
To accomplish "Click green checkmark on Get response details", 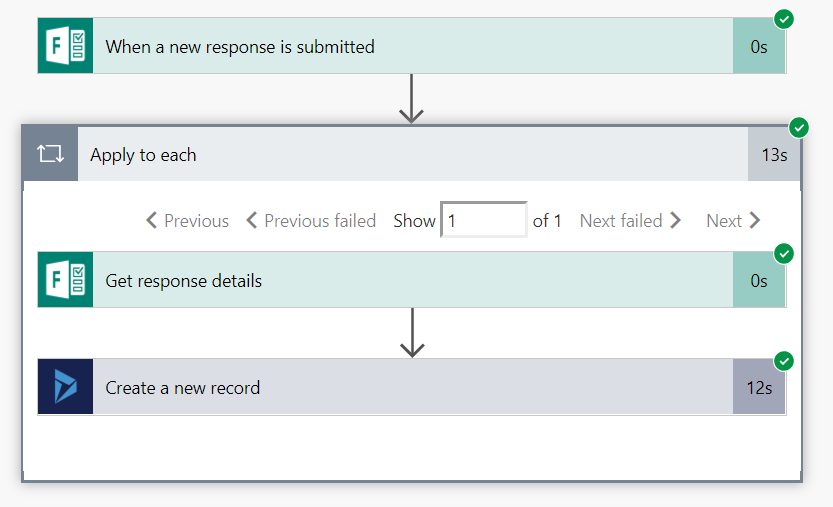I will 784,253.
